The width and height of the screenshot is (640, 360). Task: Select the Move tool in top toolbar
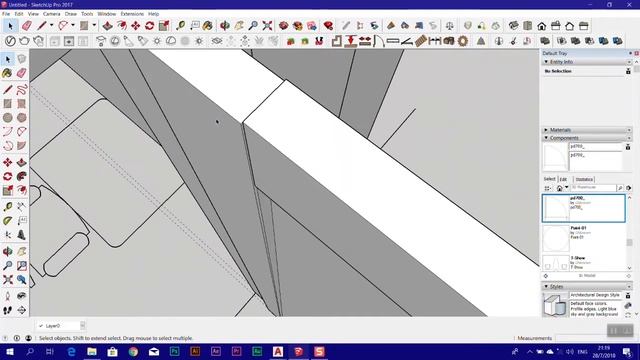(136, 26)
